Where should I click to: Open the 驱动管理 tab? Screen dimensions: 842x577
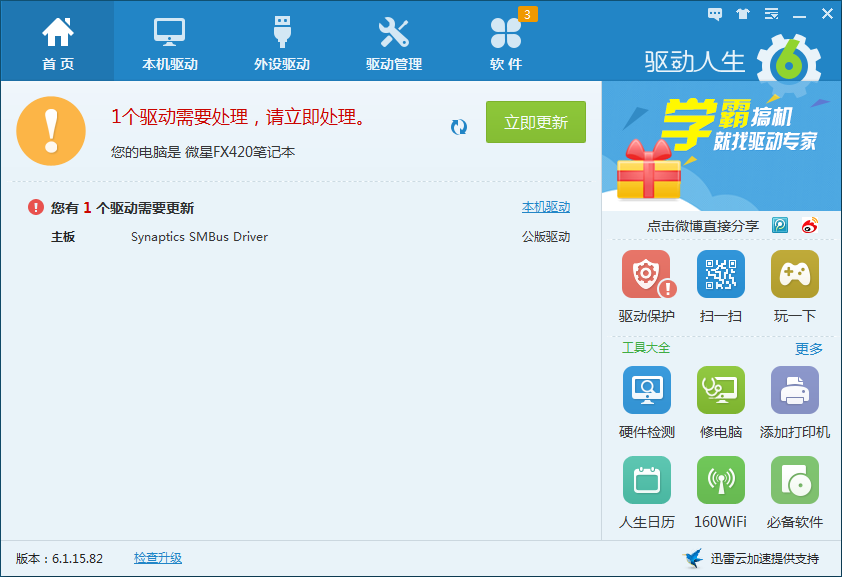pyautogui.click(x=394, y=42)
